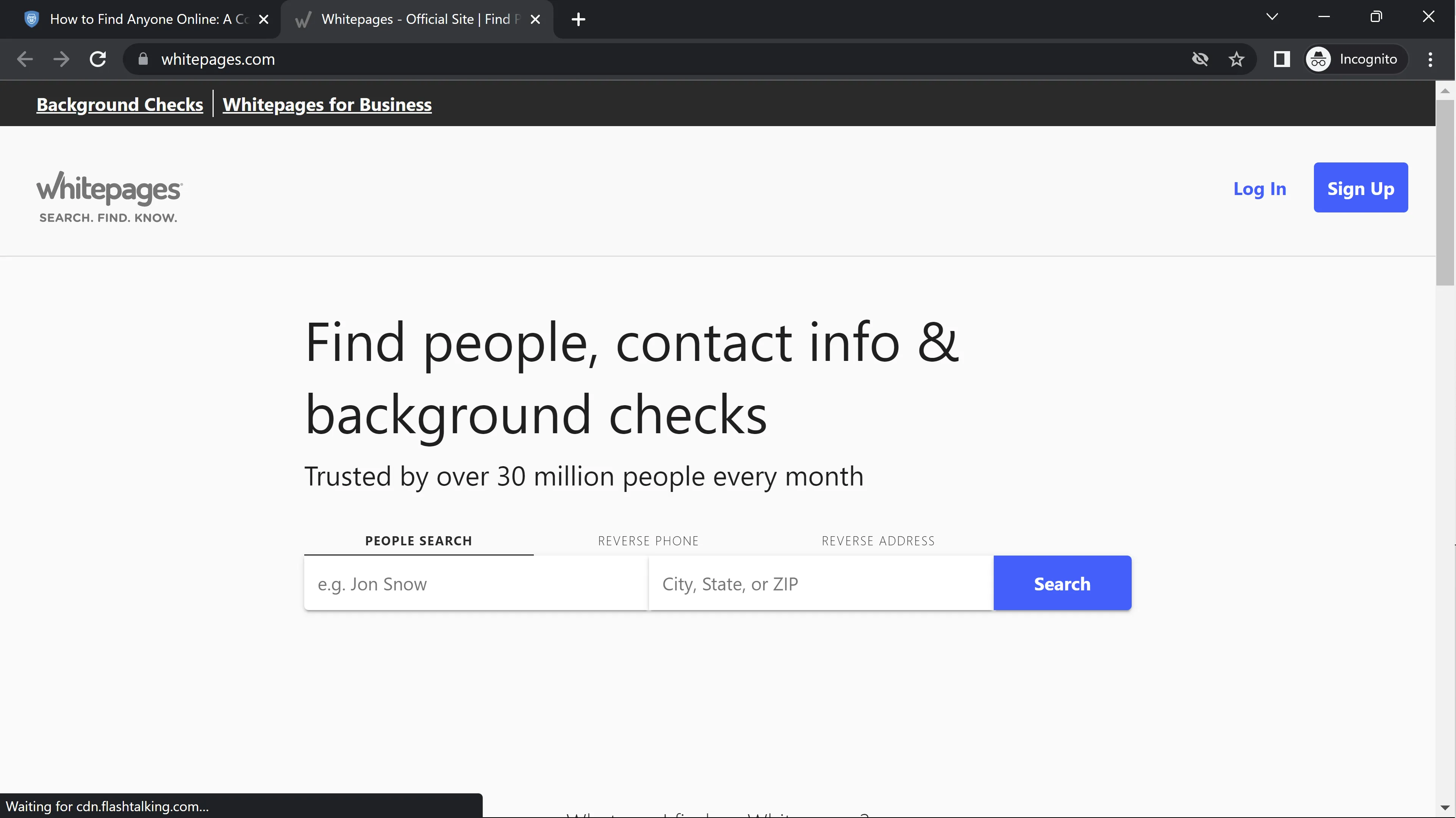Close the How to Find Anyone Online tab
Viewport: 1456px width, 818px height.
(263, 19)
